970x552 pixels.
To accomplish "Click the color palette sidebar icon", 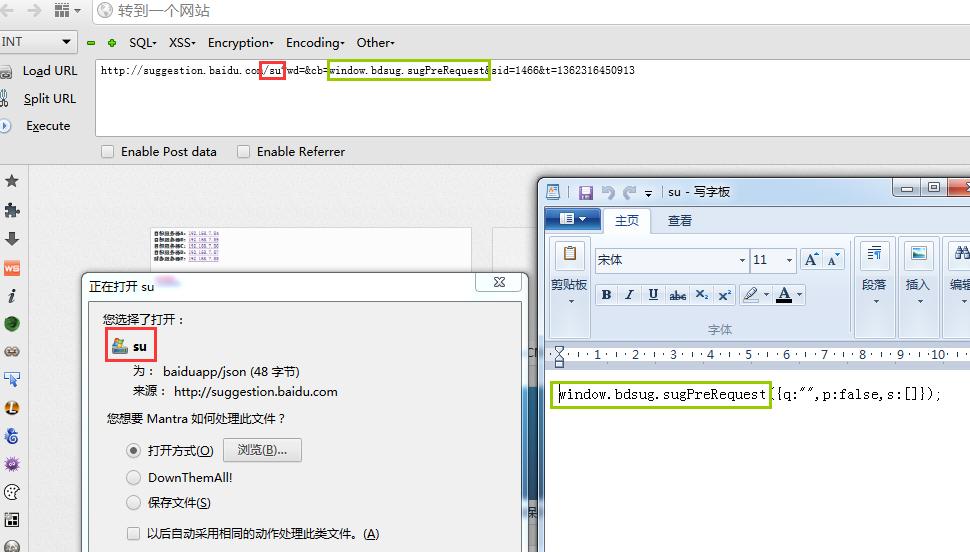I will 12,492.
